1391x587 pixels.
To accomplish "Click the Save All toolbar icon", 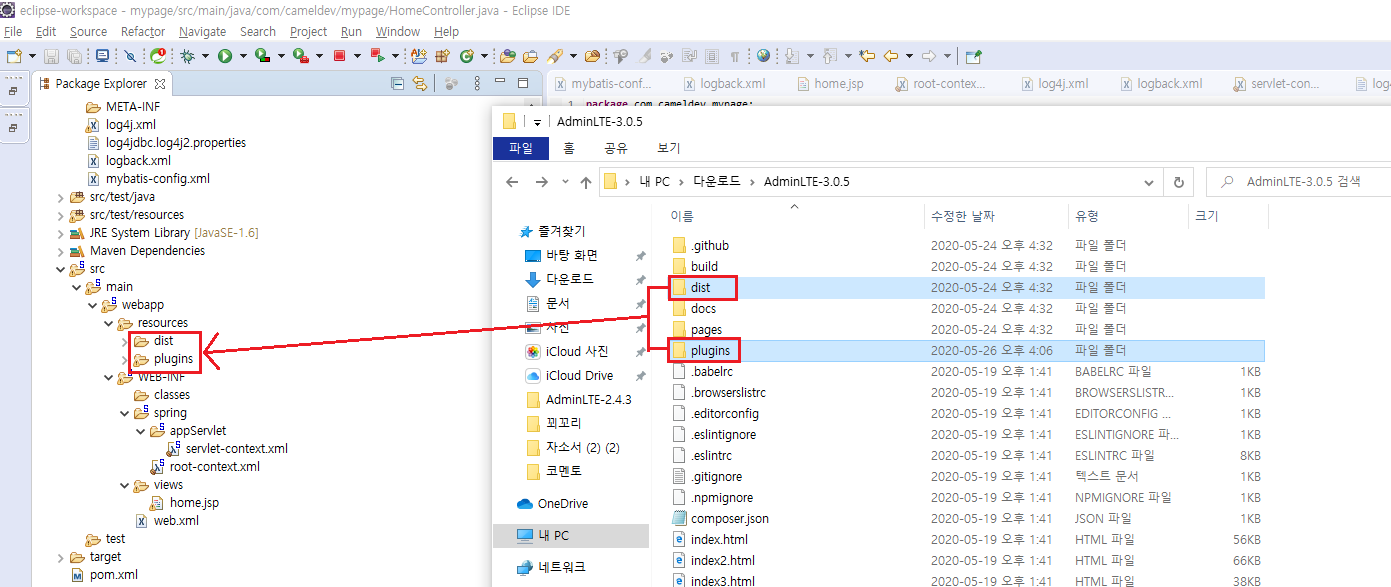I will [x=74, y=56].
